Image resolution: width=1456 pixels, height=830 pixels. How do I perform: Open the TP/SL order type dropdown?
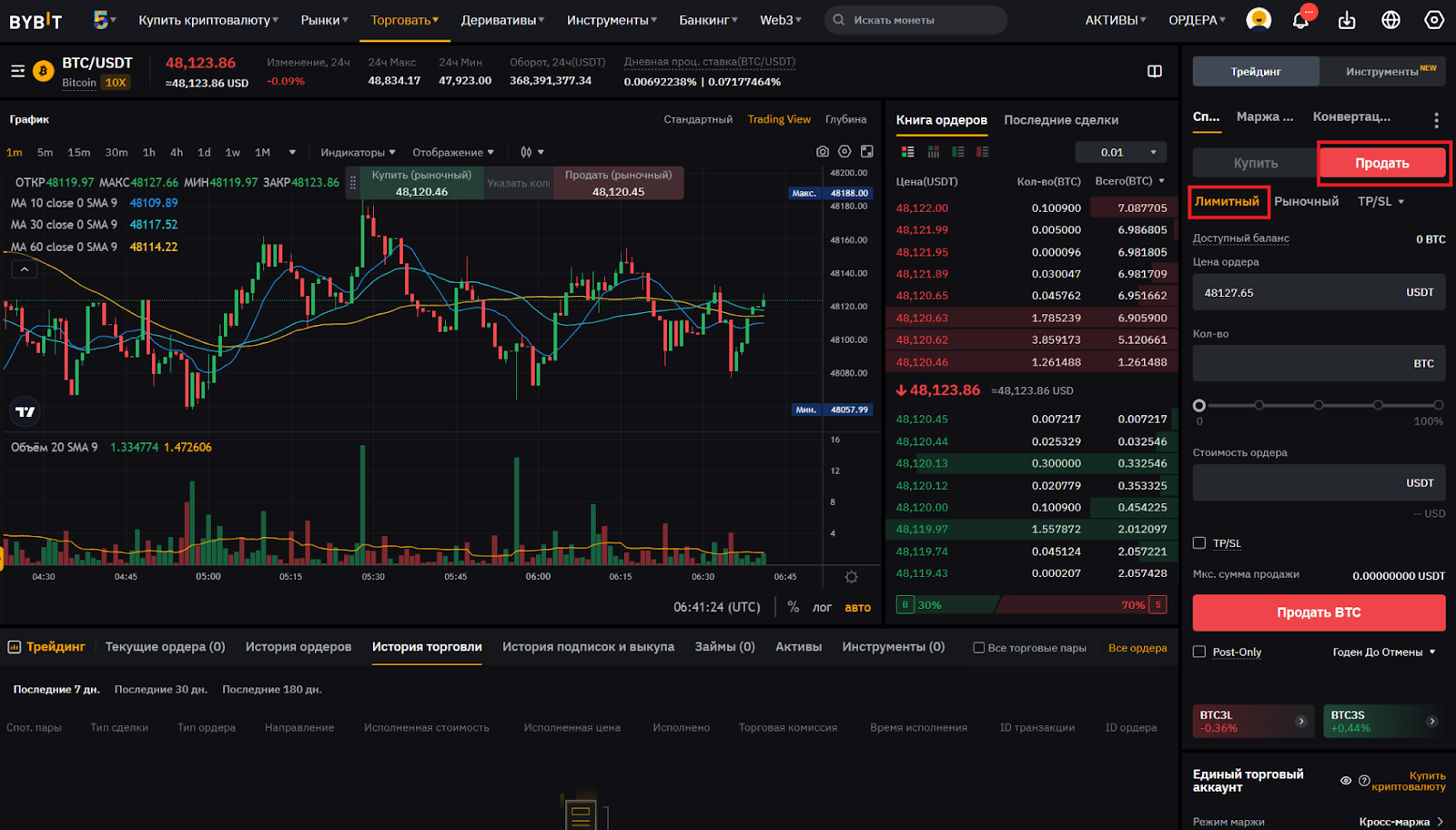(x=1380, y=201)
